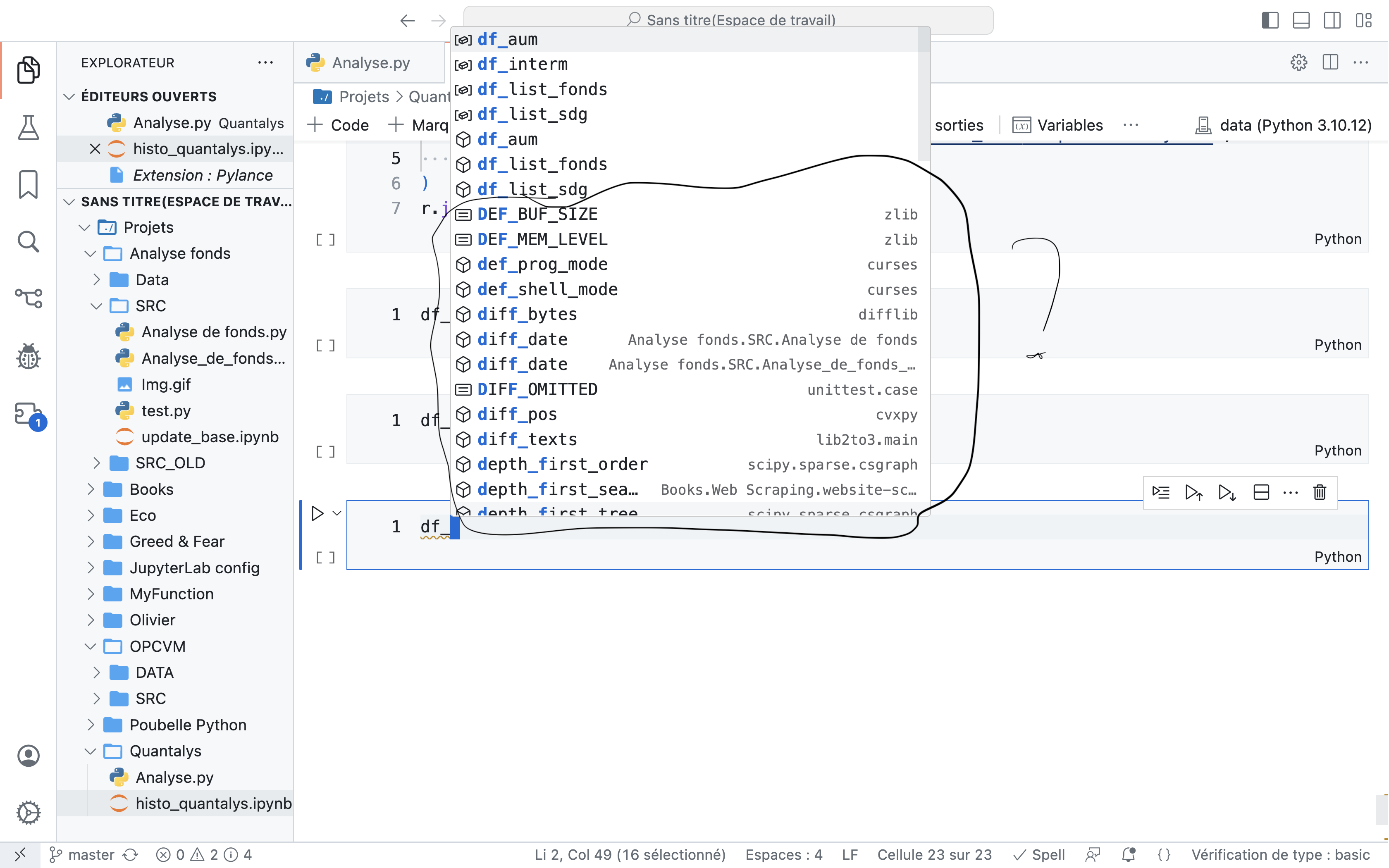
Task: Select df_list_fonds variable suggestion at top
Action: tap(684, 90)
